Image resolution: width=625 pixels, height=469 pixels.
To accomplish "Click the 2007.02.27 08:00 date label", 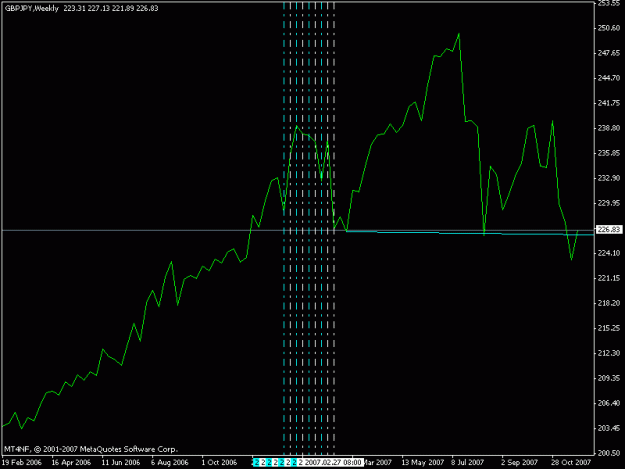I will pyautogui.click(x=333, y=462).
